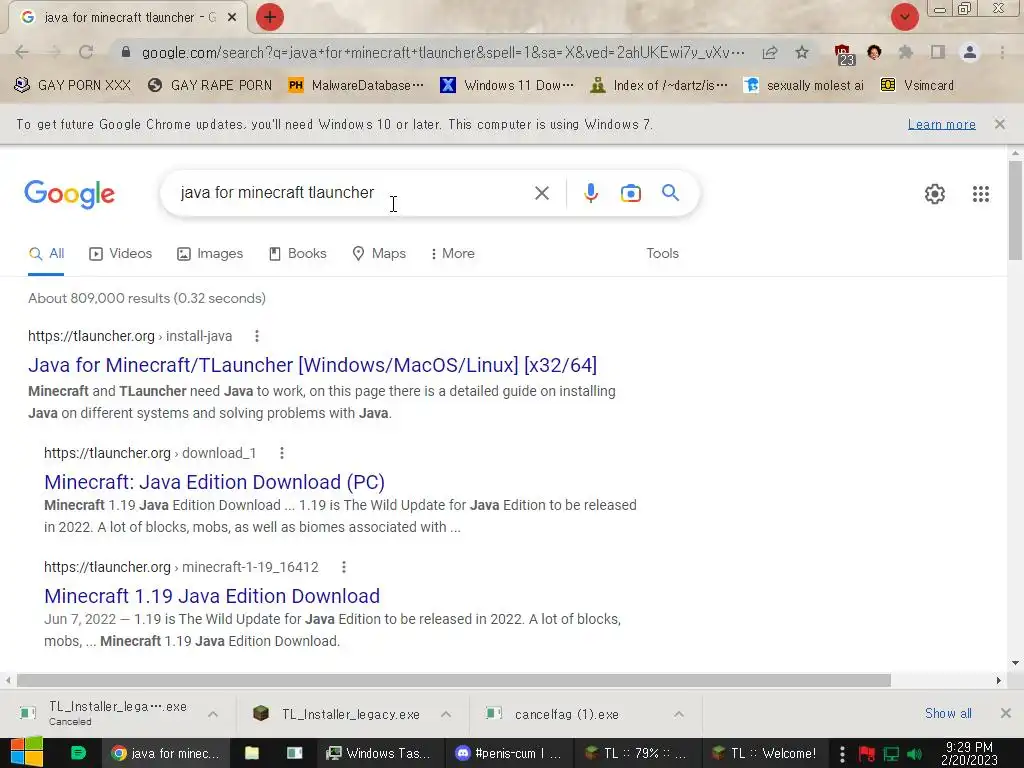Image resolution: width=1024 pixels, height=768 pixels.
Task: Open the Google apps grid
Action: (980, 194)
